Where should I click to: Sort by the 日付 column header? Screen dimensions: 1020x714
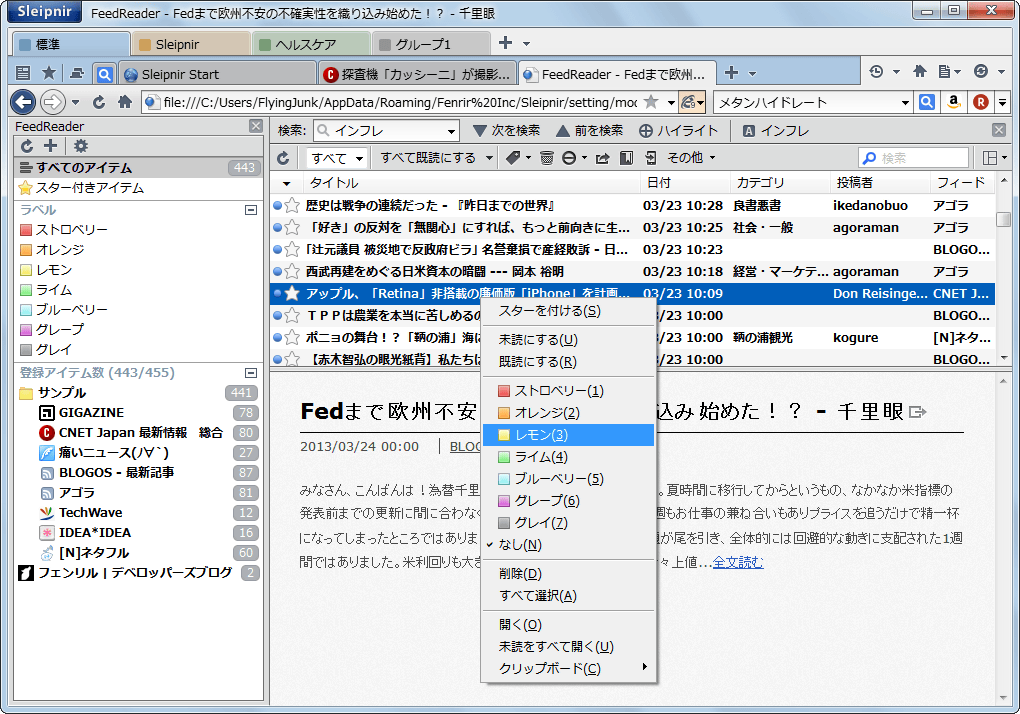point(684,183)
